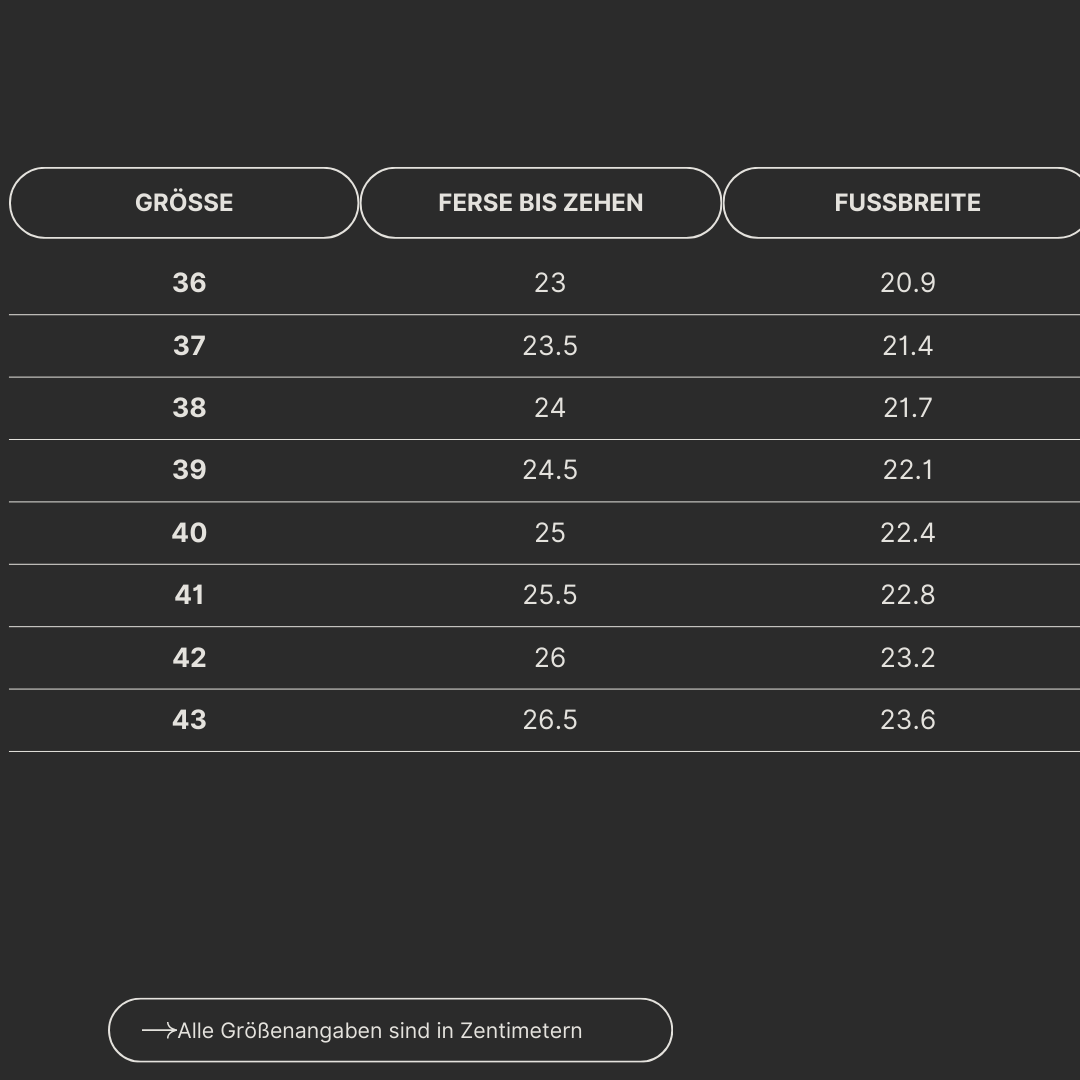1080x1080 pixels.
Task: Choose size 40 in the size column
Action: tap(189, 533)
